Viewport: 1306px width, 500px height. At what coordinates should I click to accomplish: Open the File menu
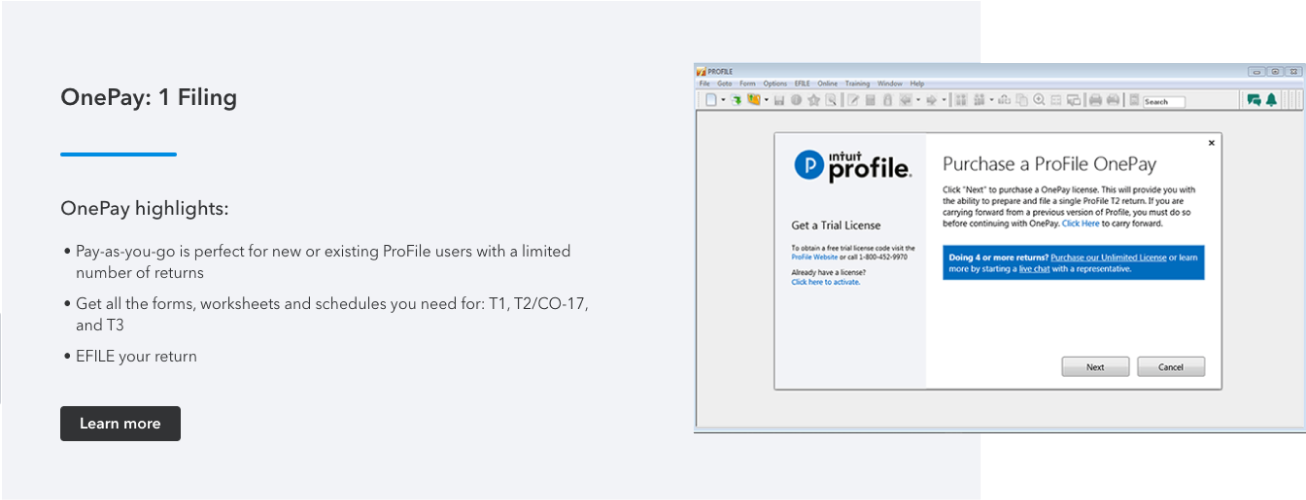[x=704, y=83]
